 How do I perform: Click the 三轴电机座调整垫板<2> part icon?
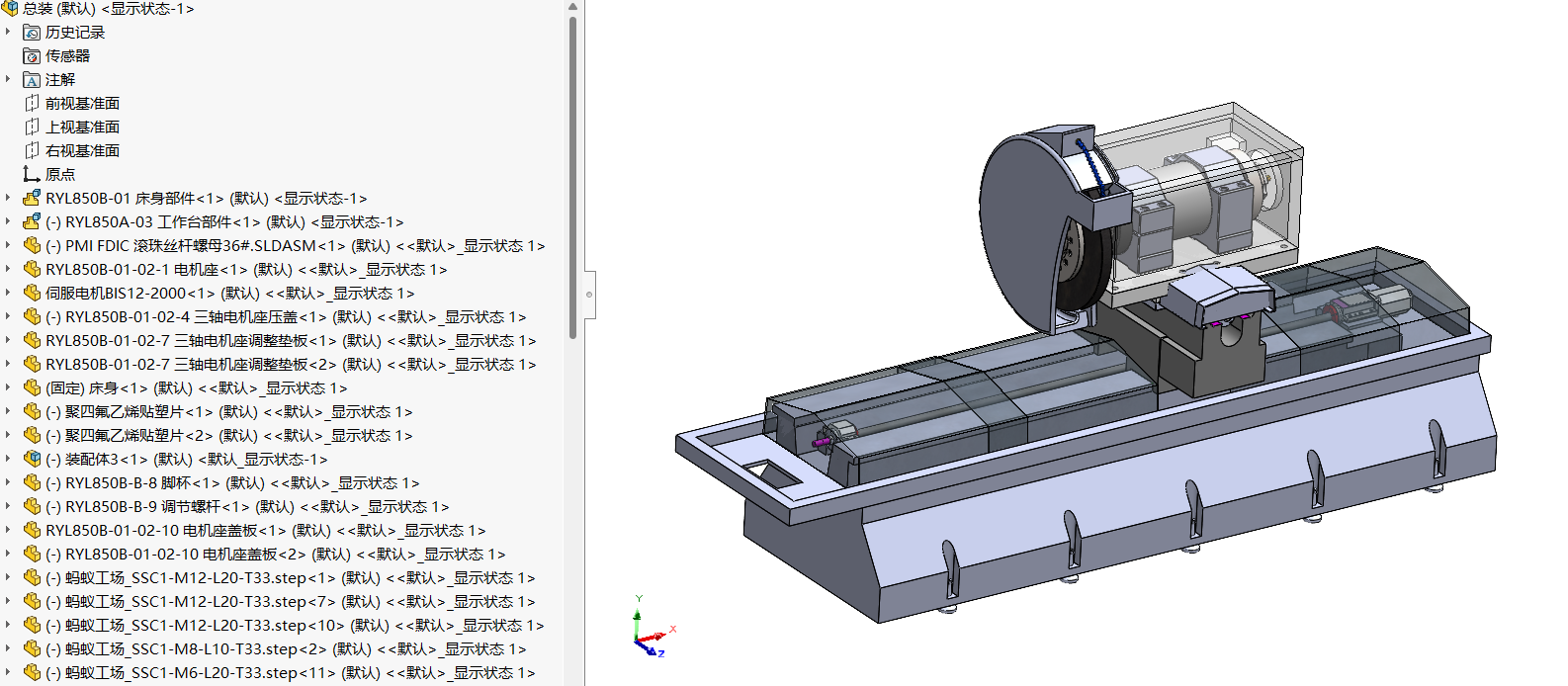pos(32,365)
